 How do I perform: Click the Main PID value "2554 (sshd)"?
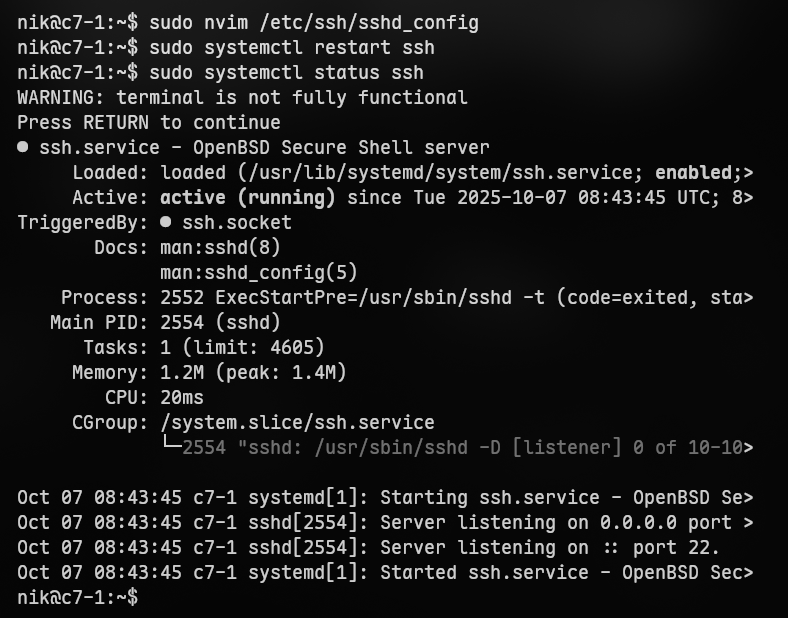[x=220, y=322]
